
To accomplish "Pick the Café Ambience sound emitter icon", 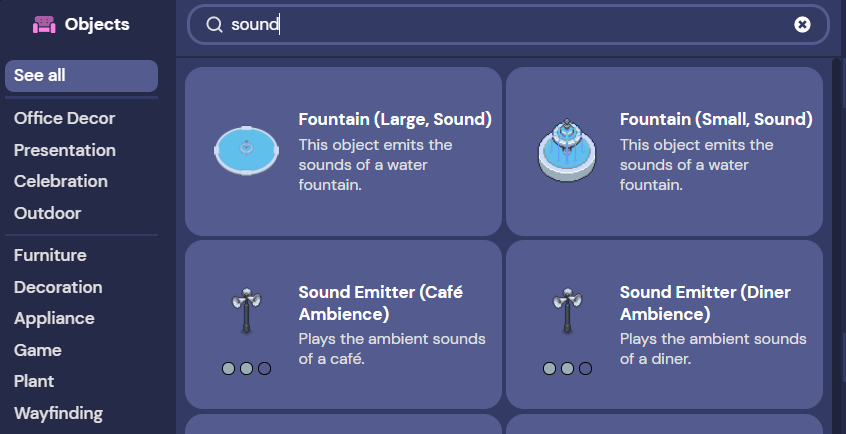I will (247, 310).
